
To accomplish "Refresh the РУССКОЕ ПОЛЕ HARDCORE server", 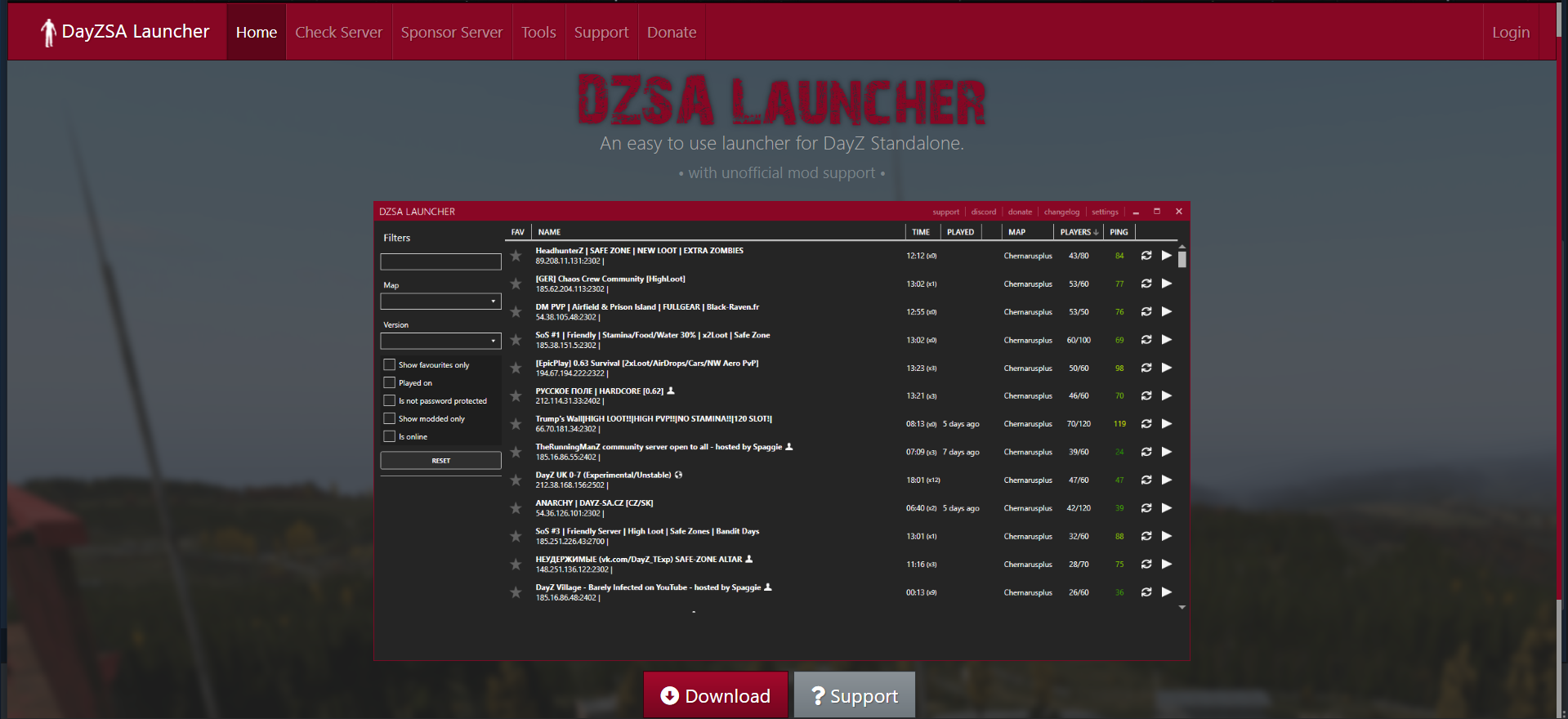I will [1146, 395].
